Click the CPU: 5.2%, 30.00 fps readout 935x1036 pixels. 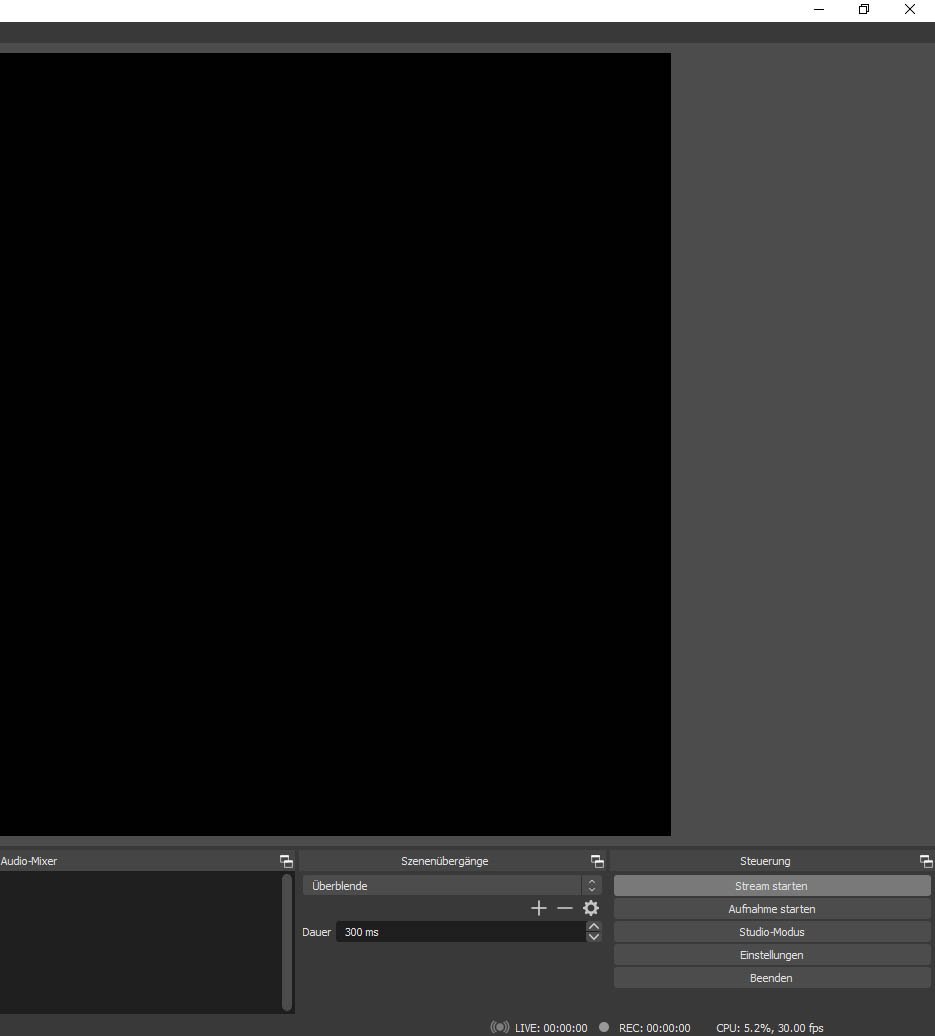pos(770,1028)
